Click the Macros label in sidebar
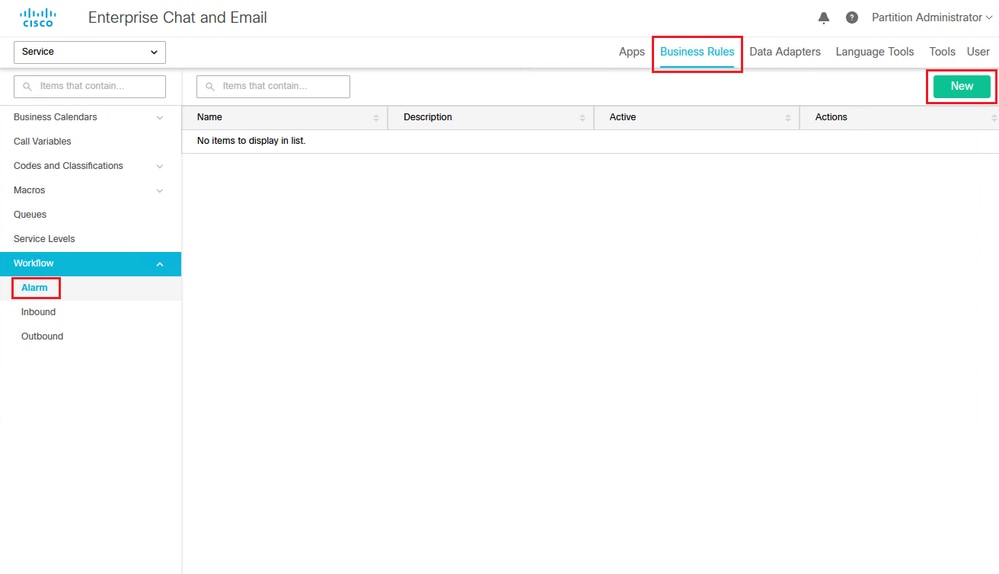Viewport: 999px width, 574px height. point(29,190)
